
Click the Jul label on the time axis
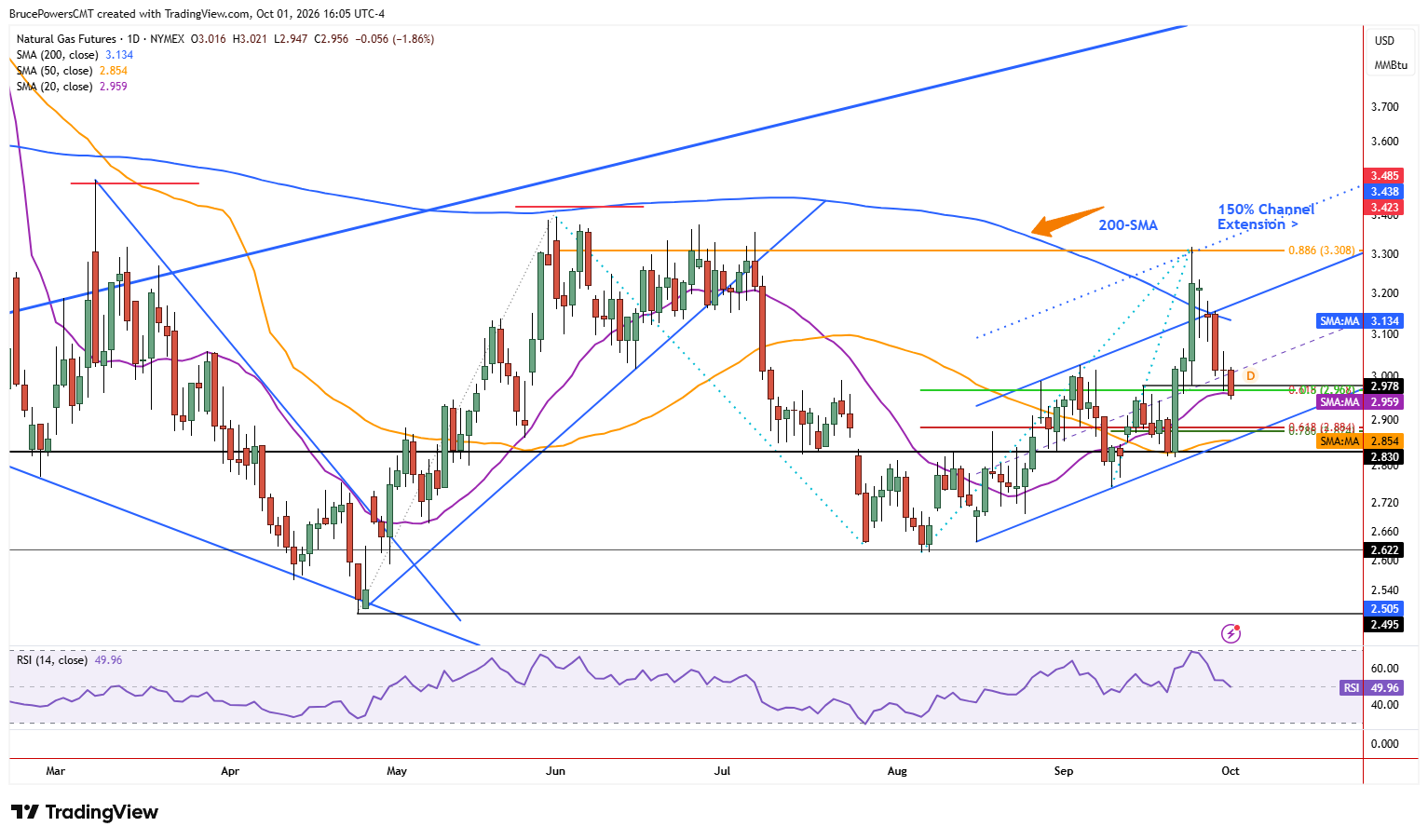(x=722, y=771)
